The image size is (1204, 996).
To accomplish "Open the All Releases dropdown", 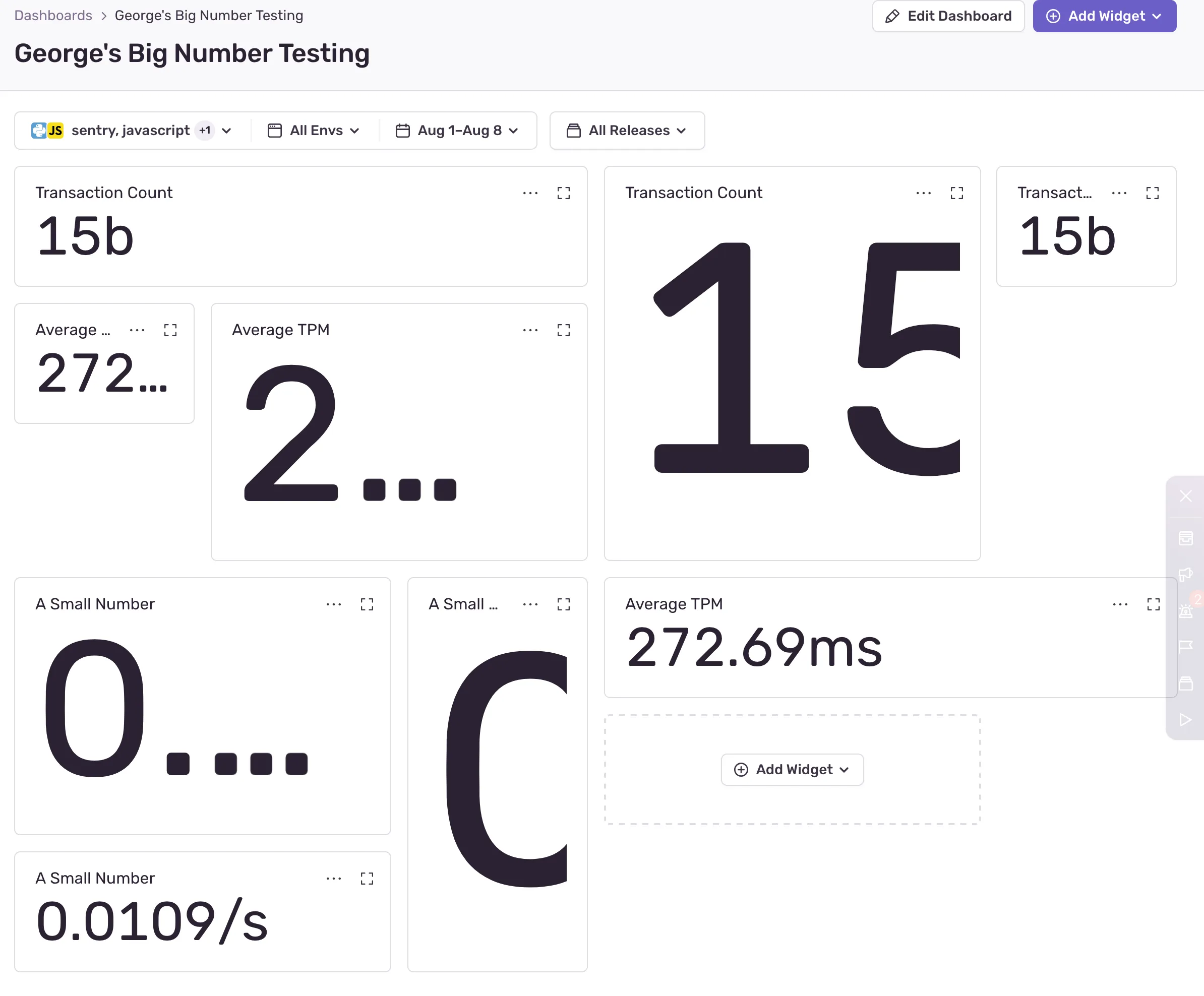I will click(627, 130).
